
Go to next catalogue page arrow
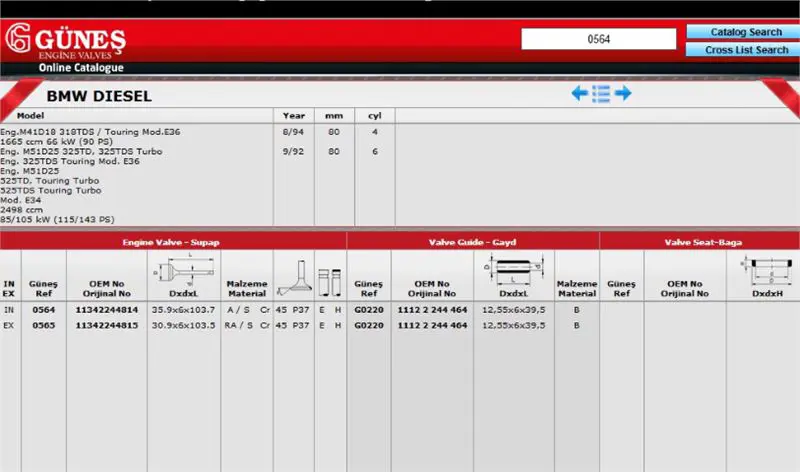coord(623,93)
